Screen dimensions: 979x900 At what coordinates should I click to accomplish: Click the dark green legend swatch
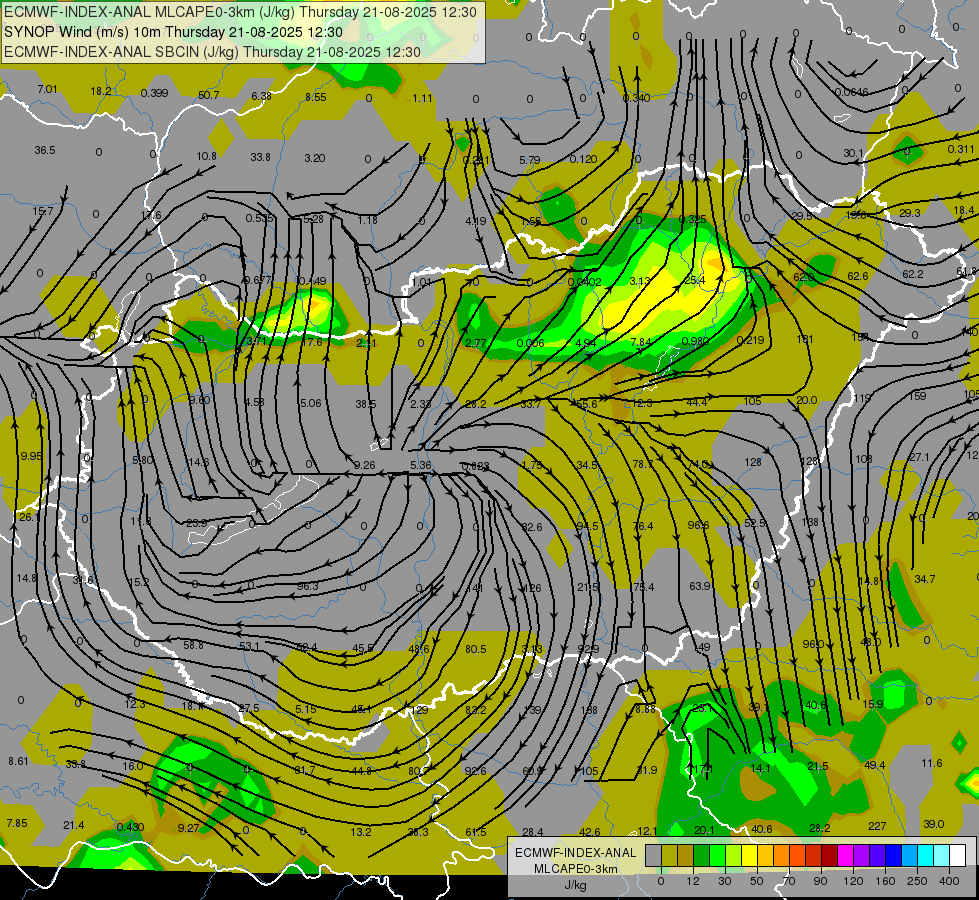pos(702,855)
